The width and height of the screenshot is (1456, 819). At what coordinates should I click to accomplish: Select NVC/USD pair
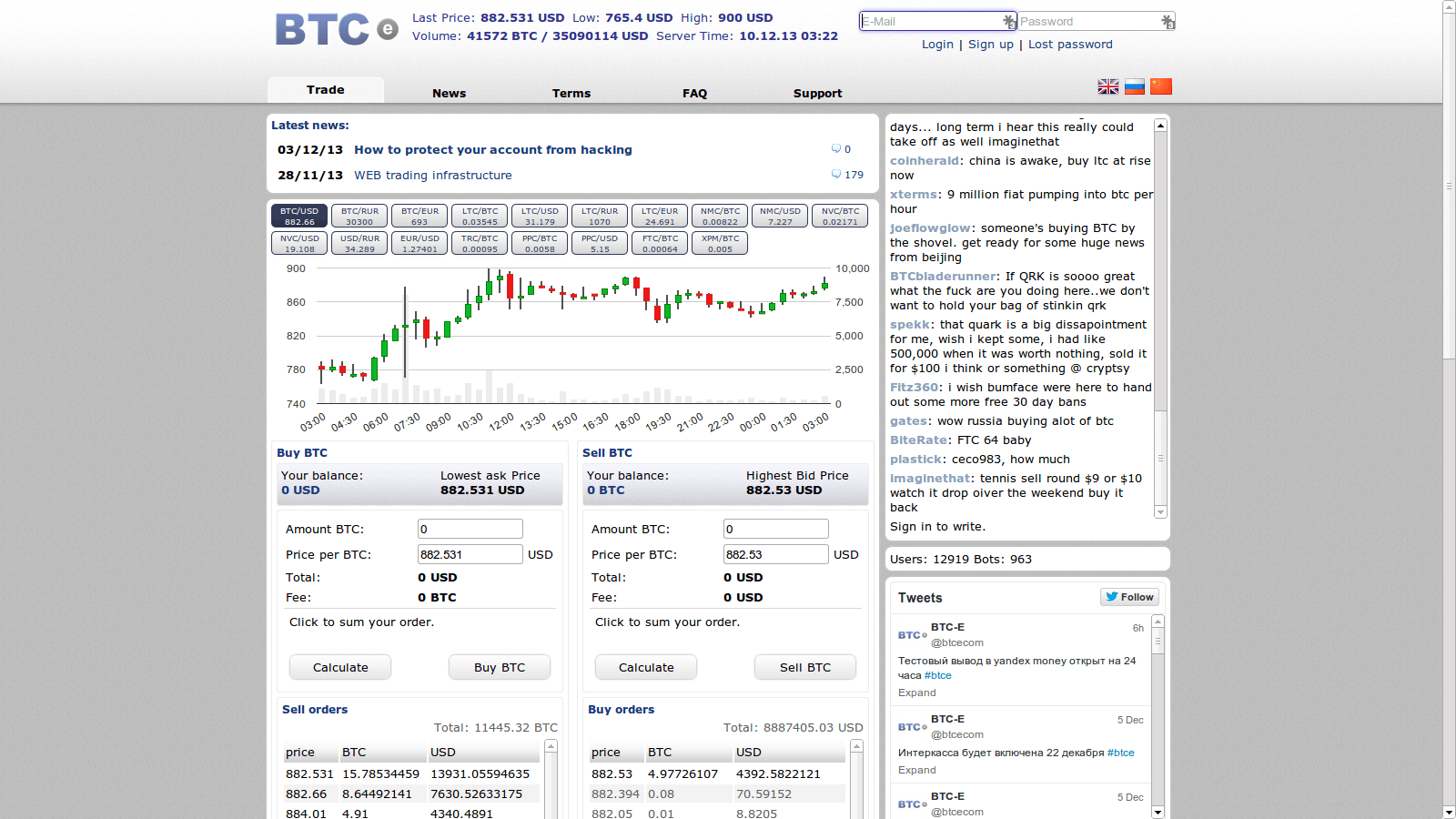(x=299, y=243)
